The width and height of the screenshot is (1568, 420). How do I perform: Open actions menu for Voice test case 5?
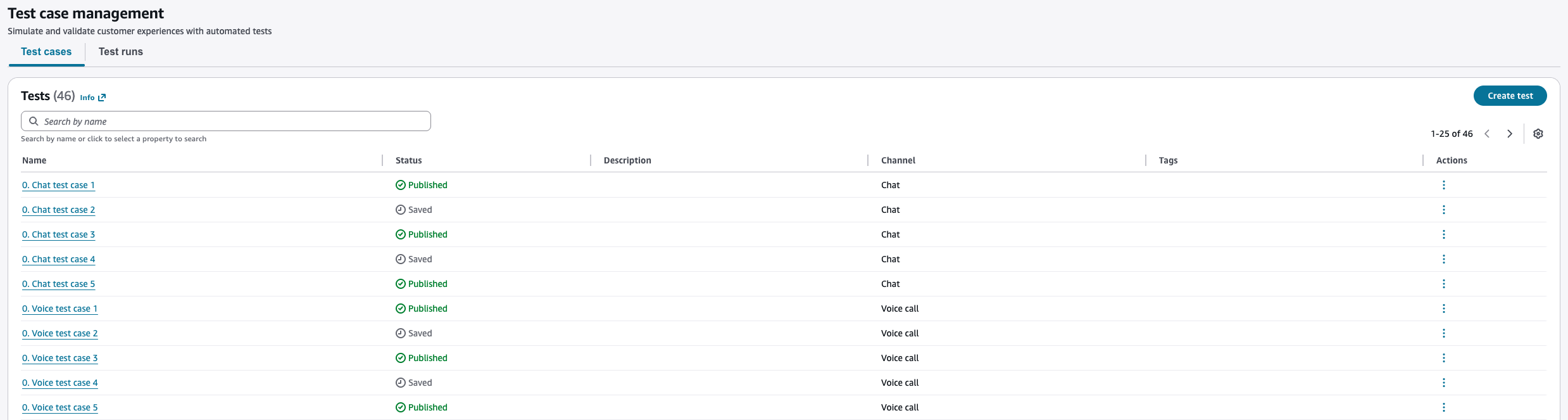coord(1443,407)
